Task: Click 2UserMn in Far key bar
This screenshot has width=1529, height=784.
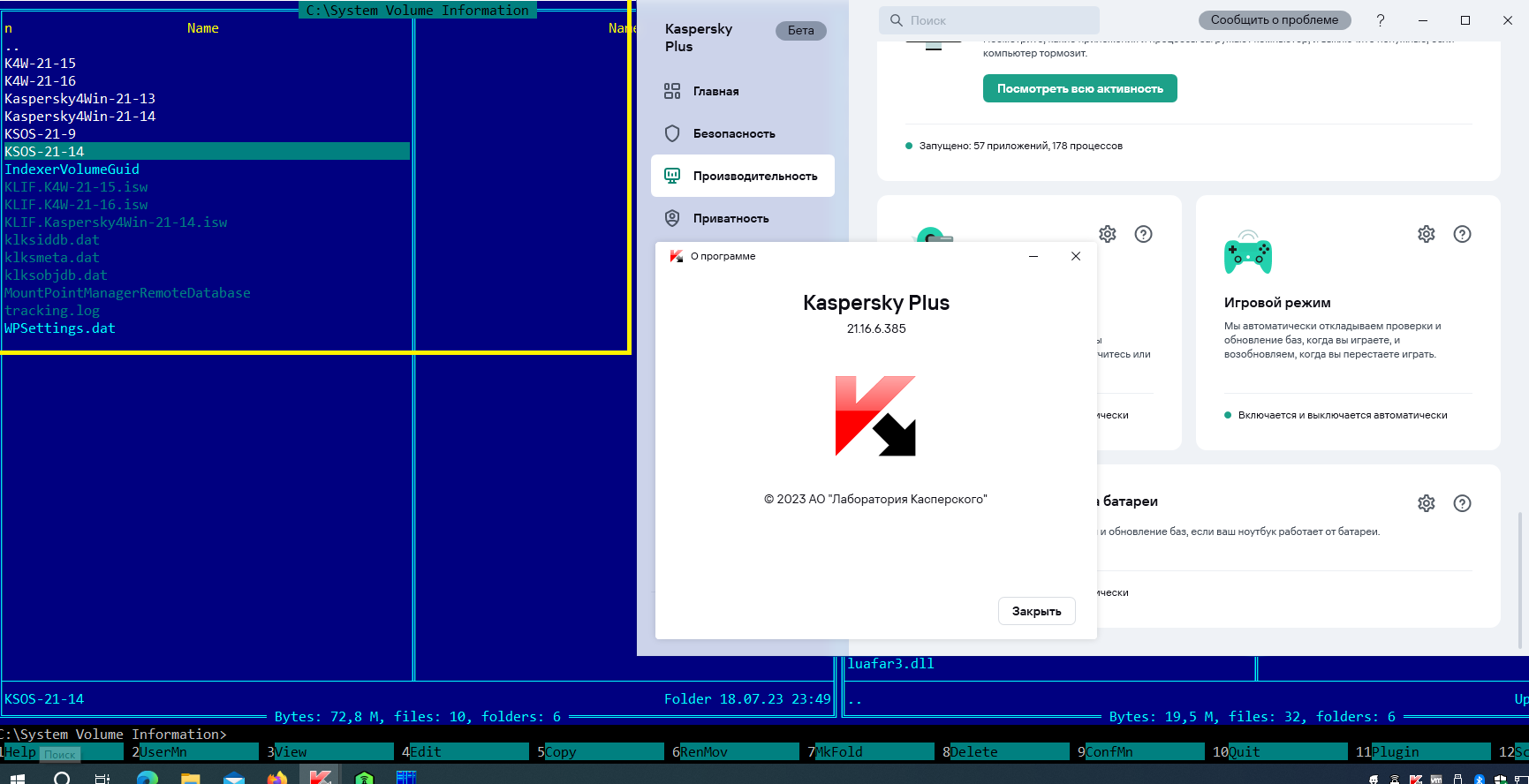Action: pyautogui.click(x=196, y=752)
